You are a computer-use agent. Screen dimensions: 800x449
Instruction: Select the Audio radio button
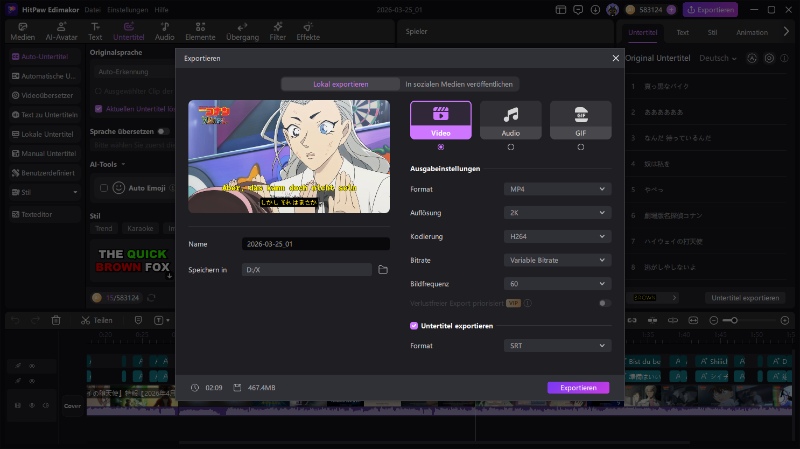pos(511,147)
